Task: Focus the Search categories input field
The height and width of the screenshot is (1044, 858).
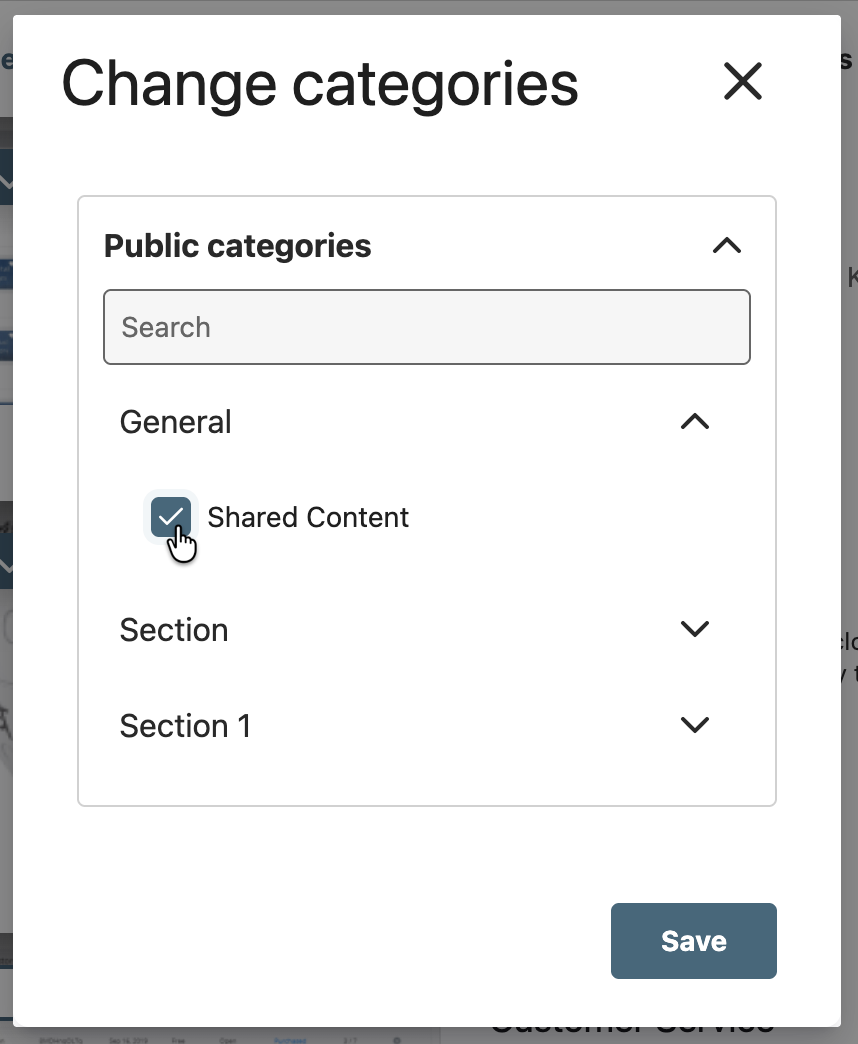Action: (427, 327)
